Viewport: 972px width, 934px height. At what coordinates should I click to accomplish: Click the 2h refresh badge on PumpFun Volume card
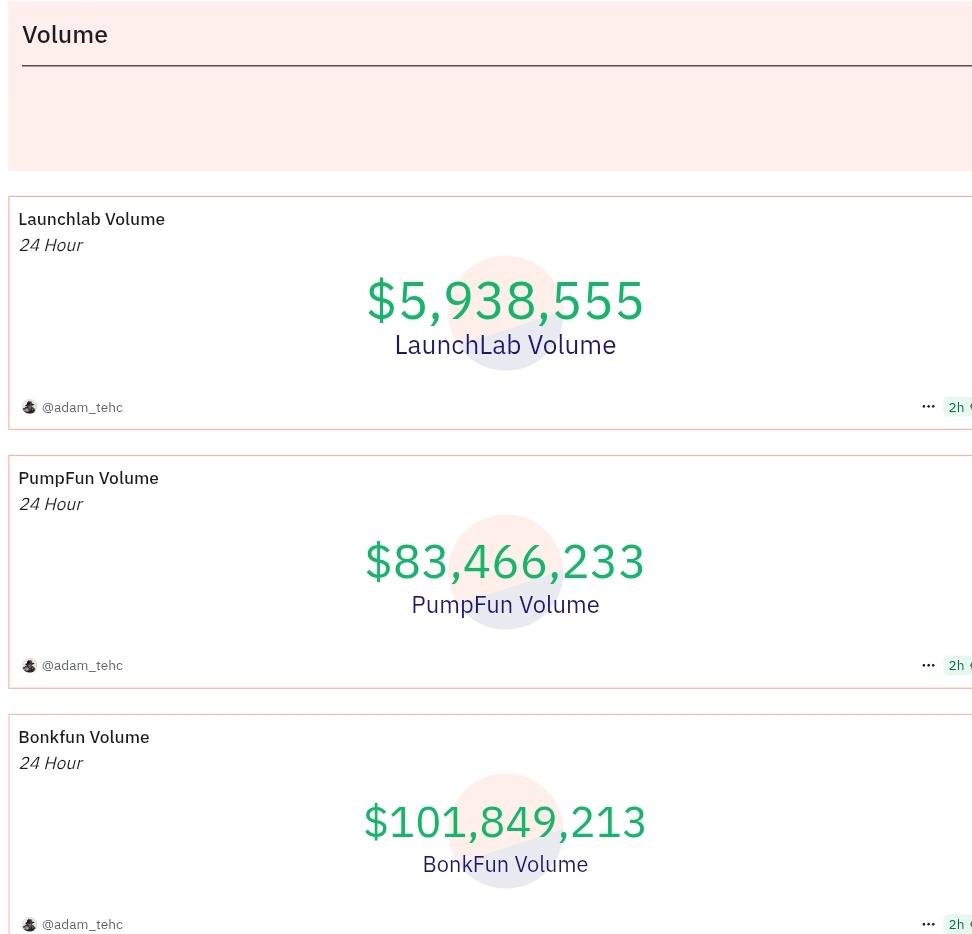click(958, 666)
